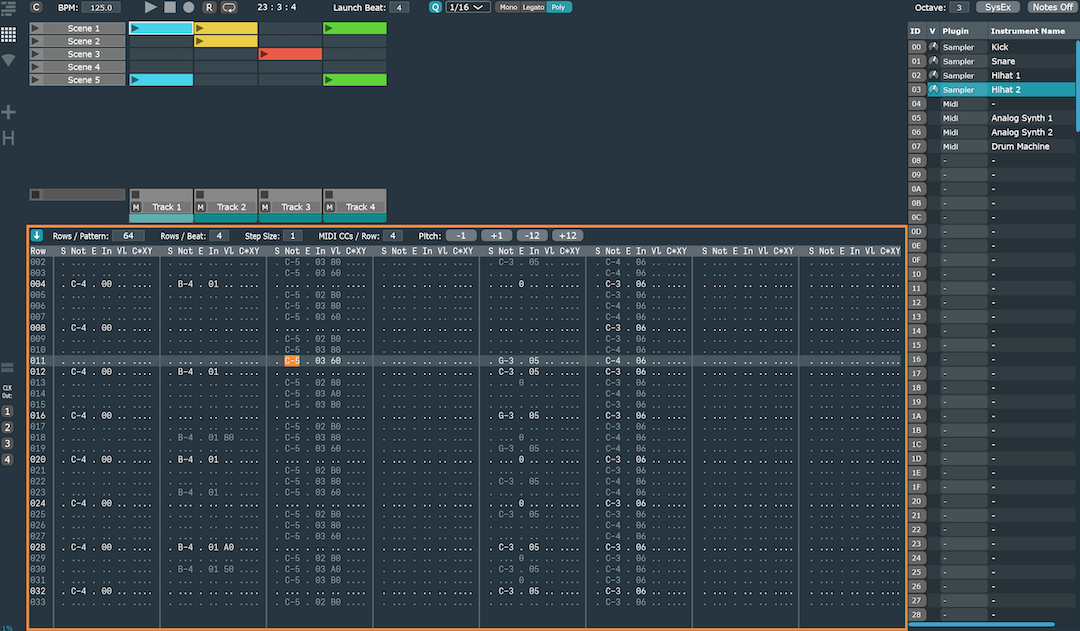The width and height of the screenshot is (1080, 631).
Task: Click the Stop transport button
Action: tap(169, 7)
